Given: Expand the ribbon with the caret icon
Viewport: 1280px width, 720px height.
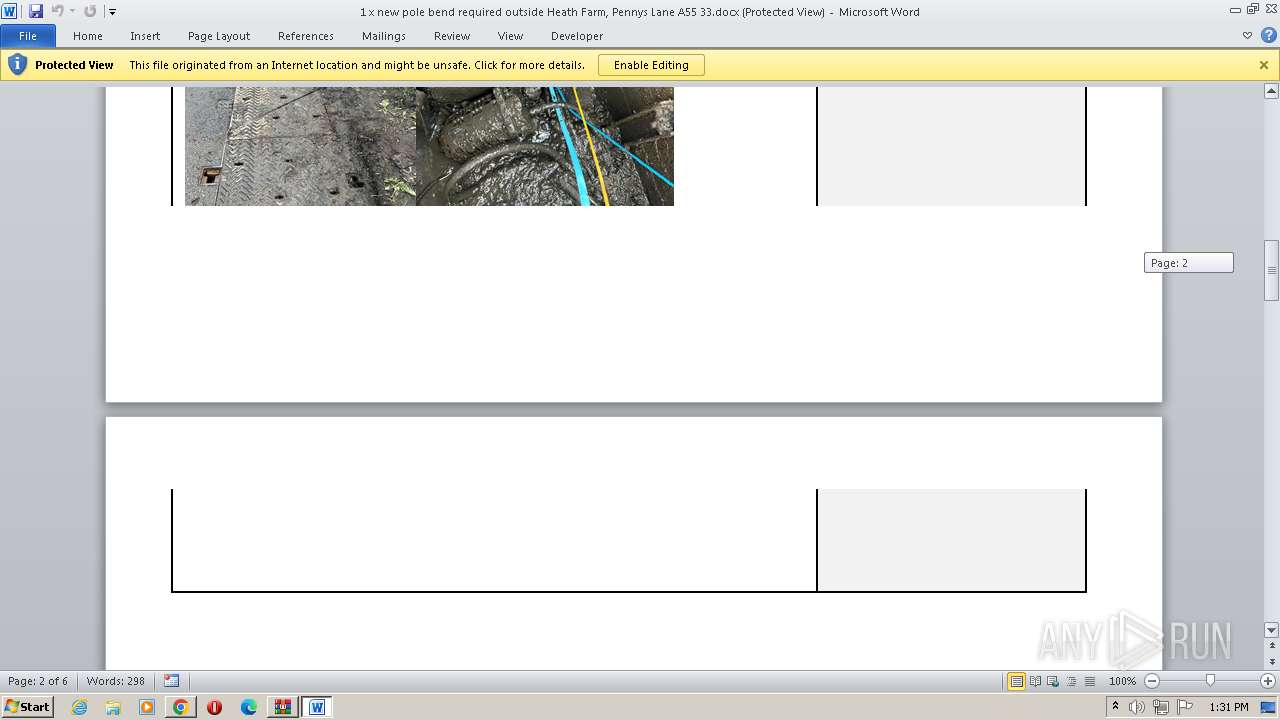Looking at the screenshot, I should click(x=1247, y=36).
